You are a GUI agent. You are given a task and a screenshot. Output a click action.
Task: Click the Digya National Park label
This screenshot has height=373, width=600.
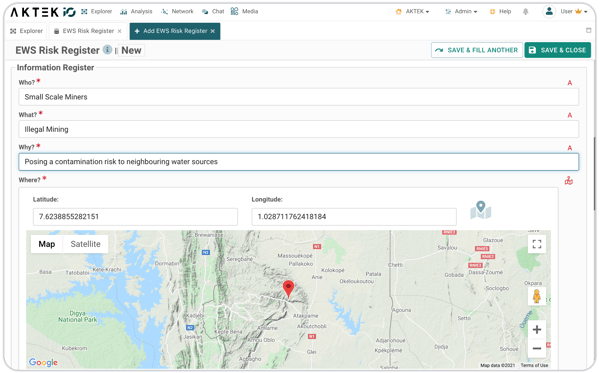coord(78,316)
